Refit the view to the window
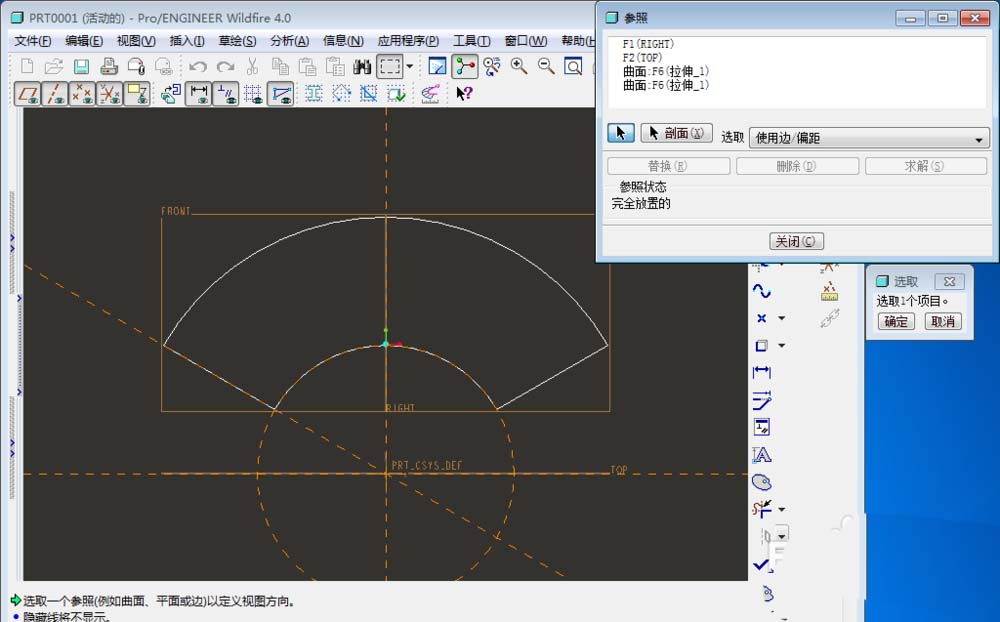This screenshot has height=622, width=1000. pyautogui.click(x=573, y=66)
